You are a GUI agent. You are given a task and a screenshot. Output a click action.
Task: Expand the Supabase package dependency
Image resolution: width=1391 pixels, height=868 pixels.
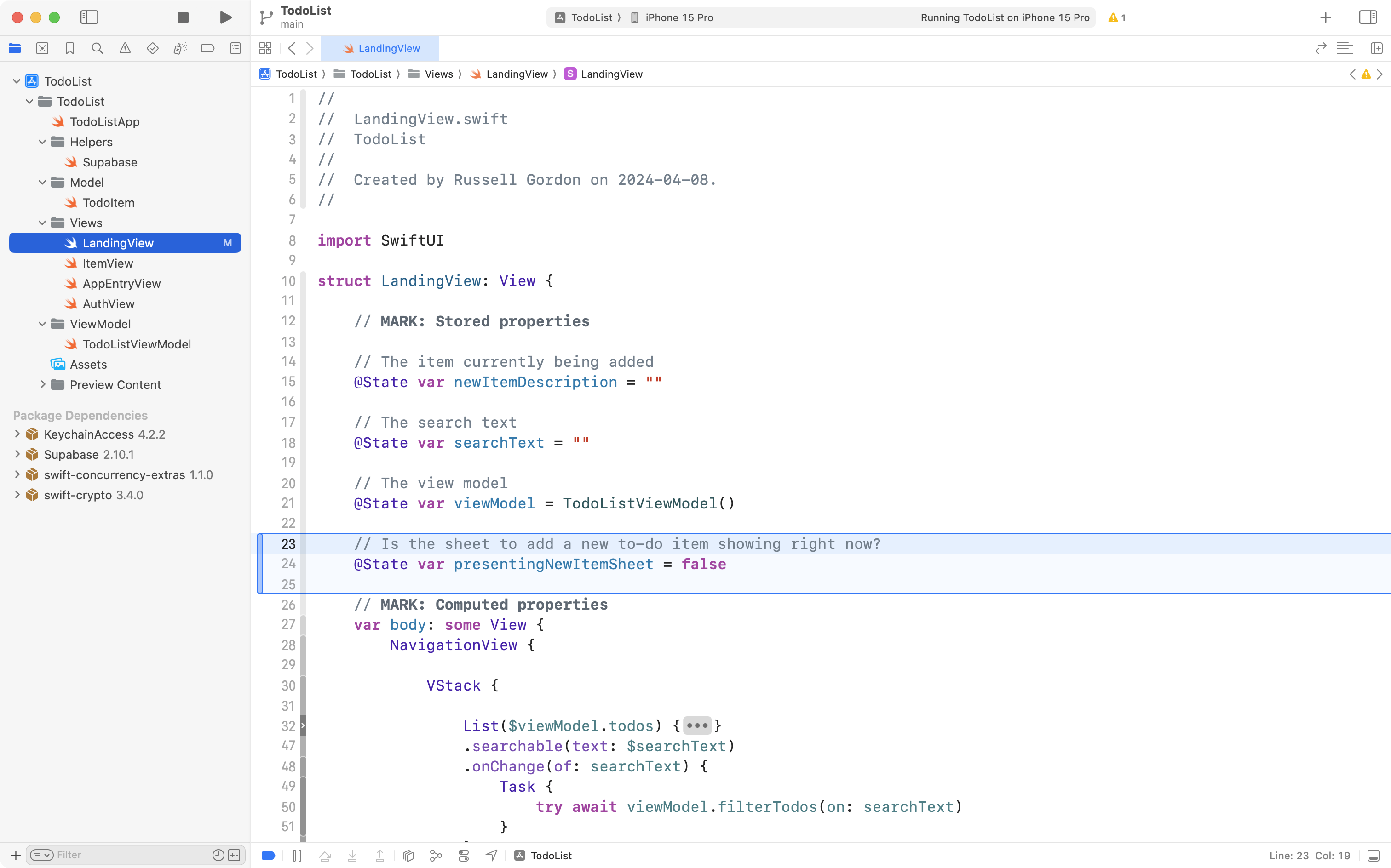[17, 454]
